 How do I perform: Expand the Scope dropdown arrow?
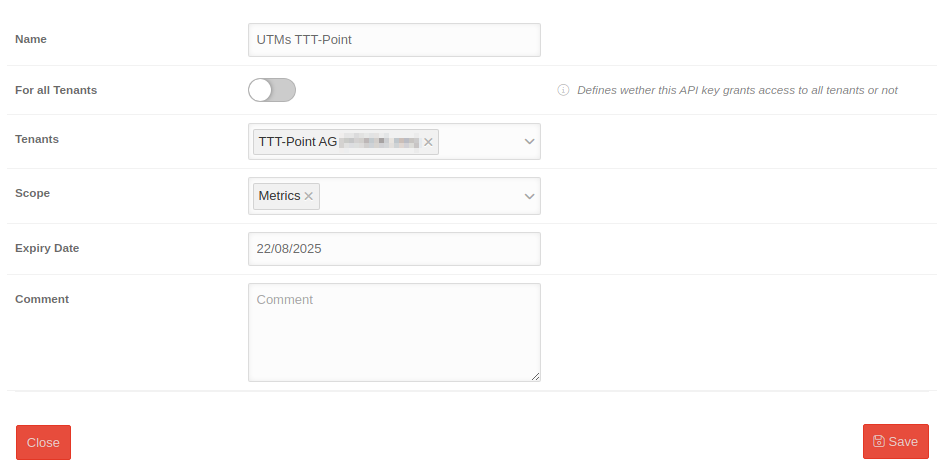click(530, 196)
